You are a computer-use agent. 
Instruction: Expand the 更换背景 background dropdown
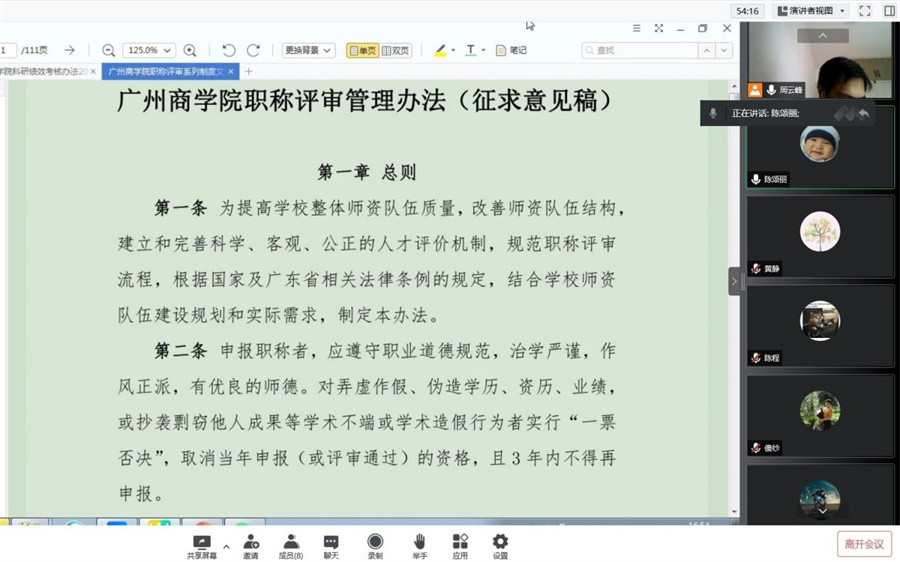point(307,50)
